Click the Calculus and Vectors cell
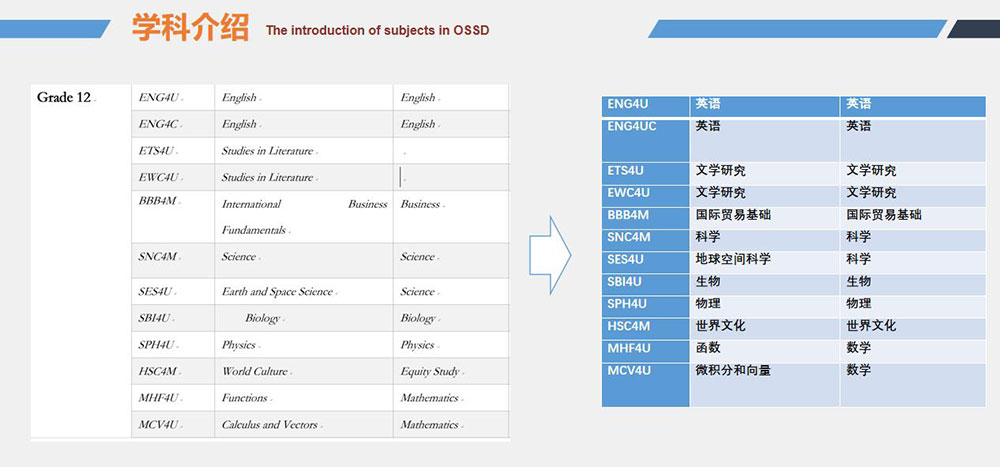 tap(269, 425)
